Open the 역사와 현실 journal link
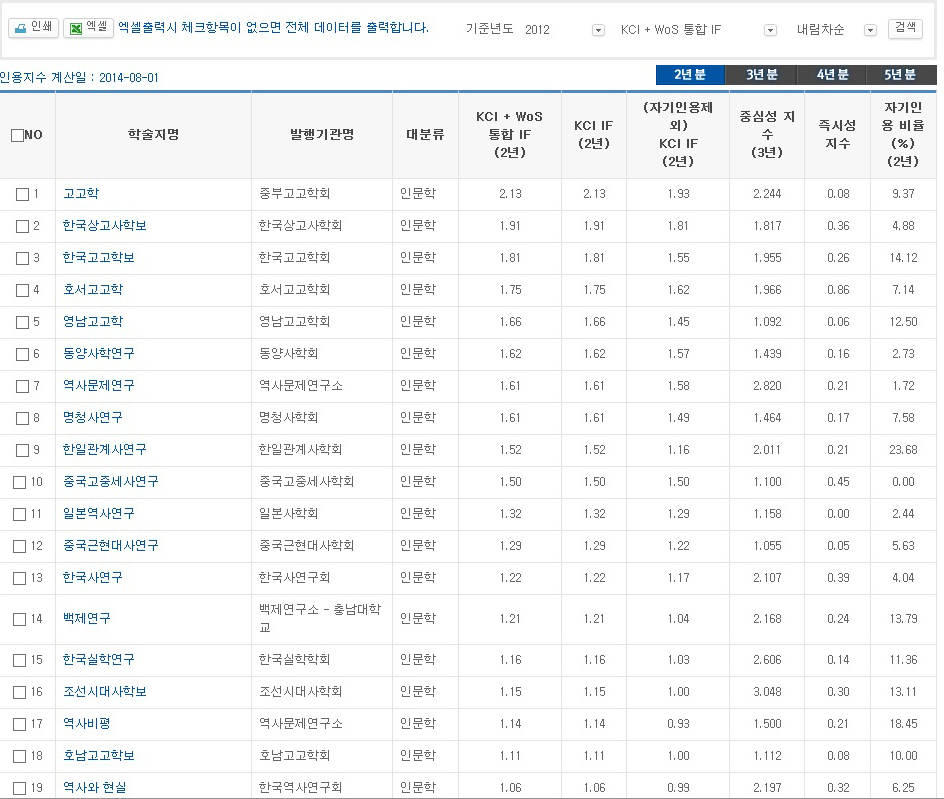 pyautogui.click(x=95, y=787)
